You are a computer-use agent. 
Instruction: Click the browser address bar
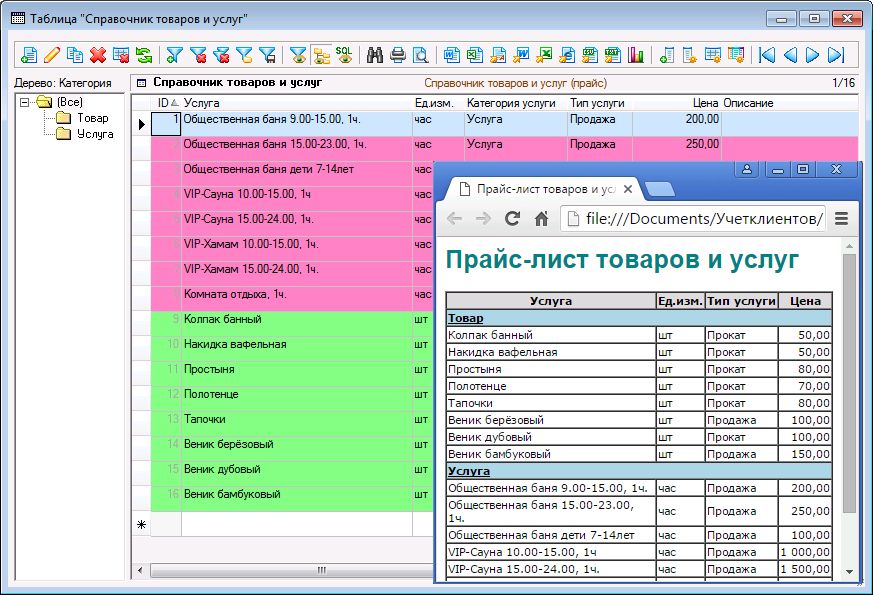[693, 219]
